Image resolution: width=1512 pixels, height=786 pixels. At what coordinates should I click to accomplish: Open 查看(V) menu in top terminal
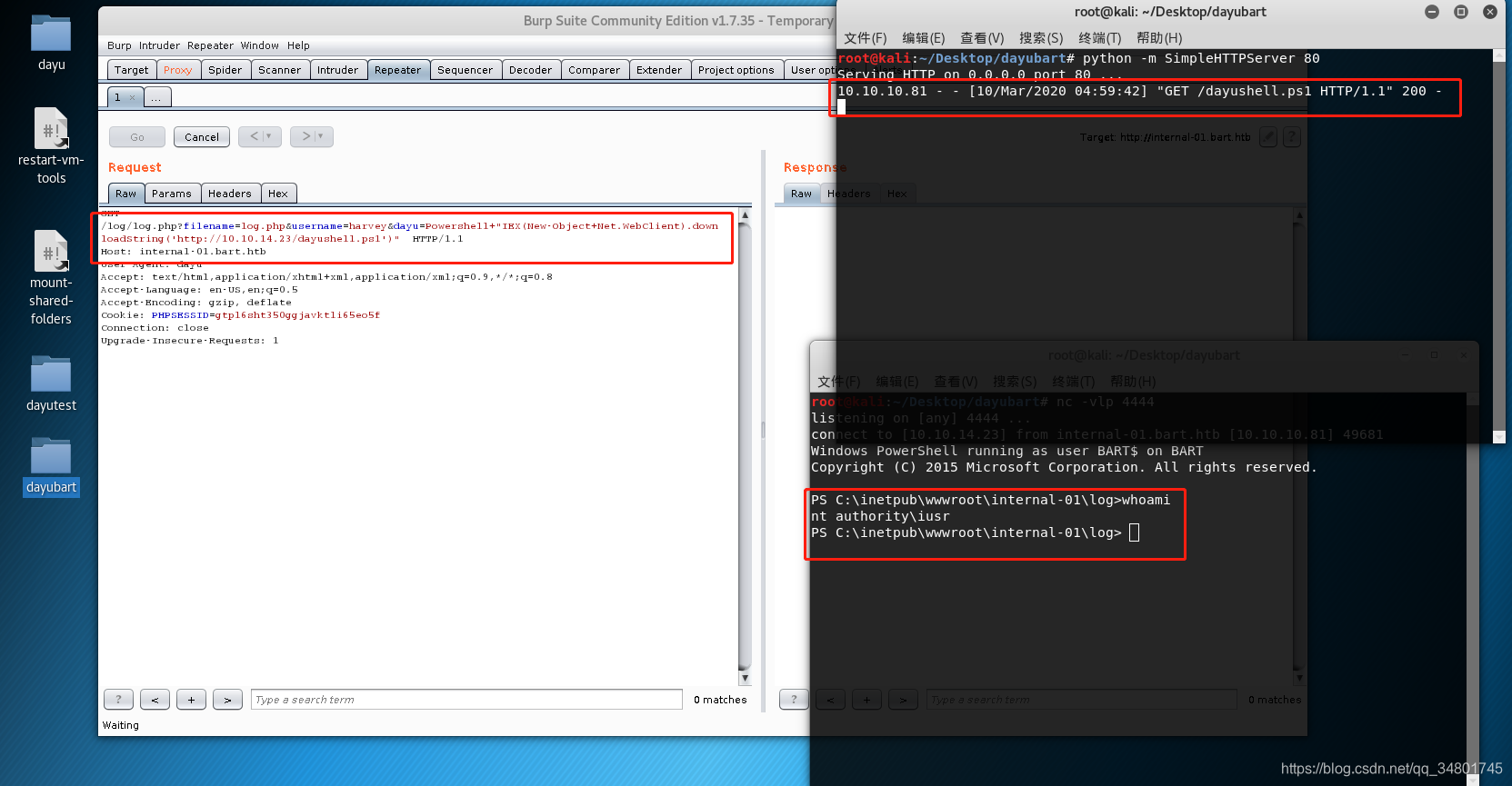982,38
